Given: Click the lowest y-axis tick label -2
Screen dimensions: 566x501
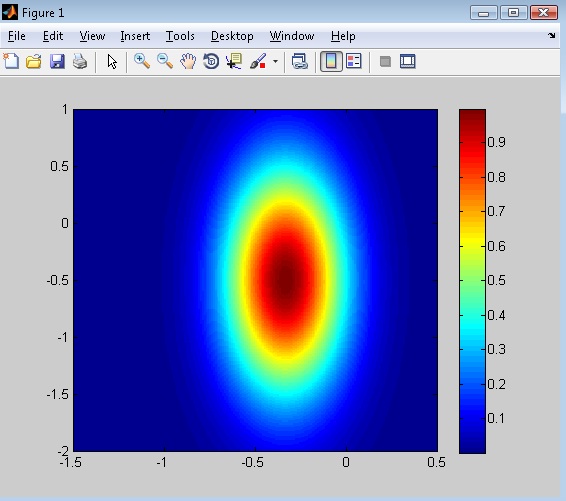Looking at the screenshot, I should (x=63, y=450).
